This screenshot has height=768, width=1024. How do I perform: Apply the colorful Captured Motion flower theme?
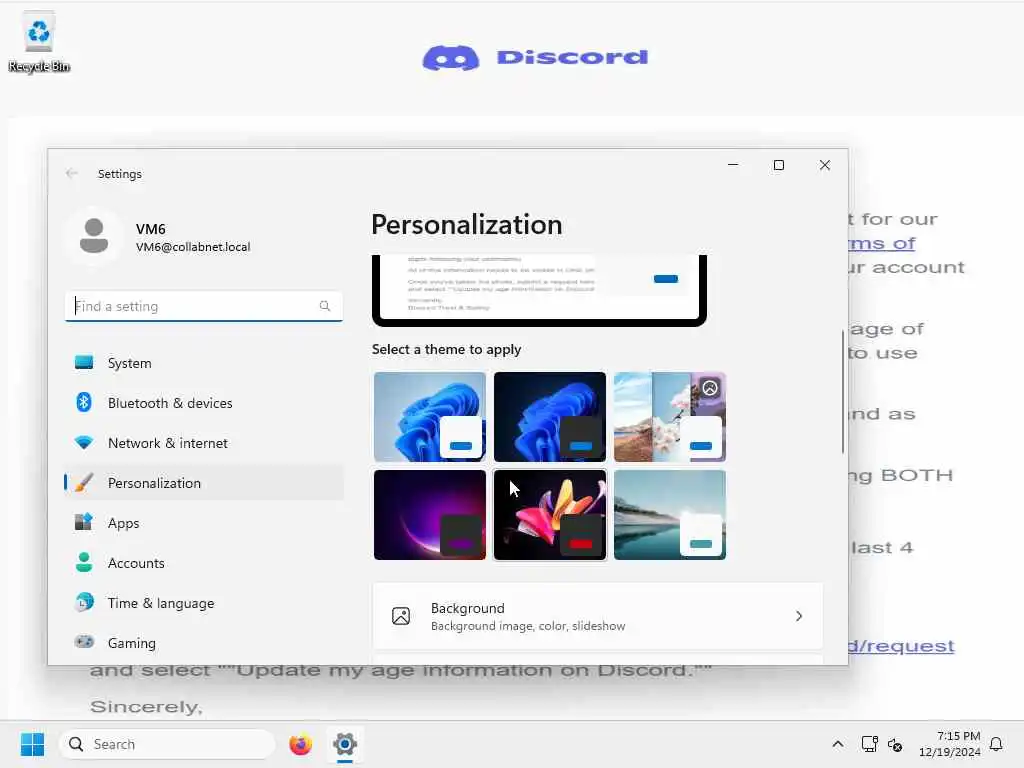550,515
